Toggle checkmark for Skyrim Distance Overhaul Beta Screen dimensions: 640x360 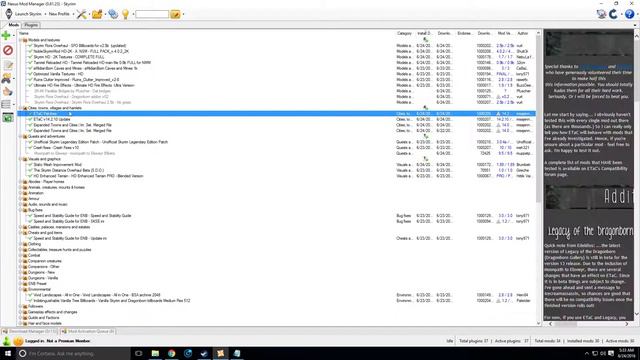point(30,170)
